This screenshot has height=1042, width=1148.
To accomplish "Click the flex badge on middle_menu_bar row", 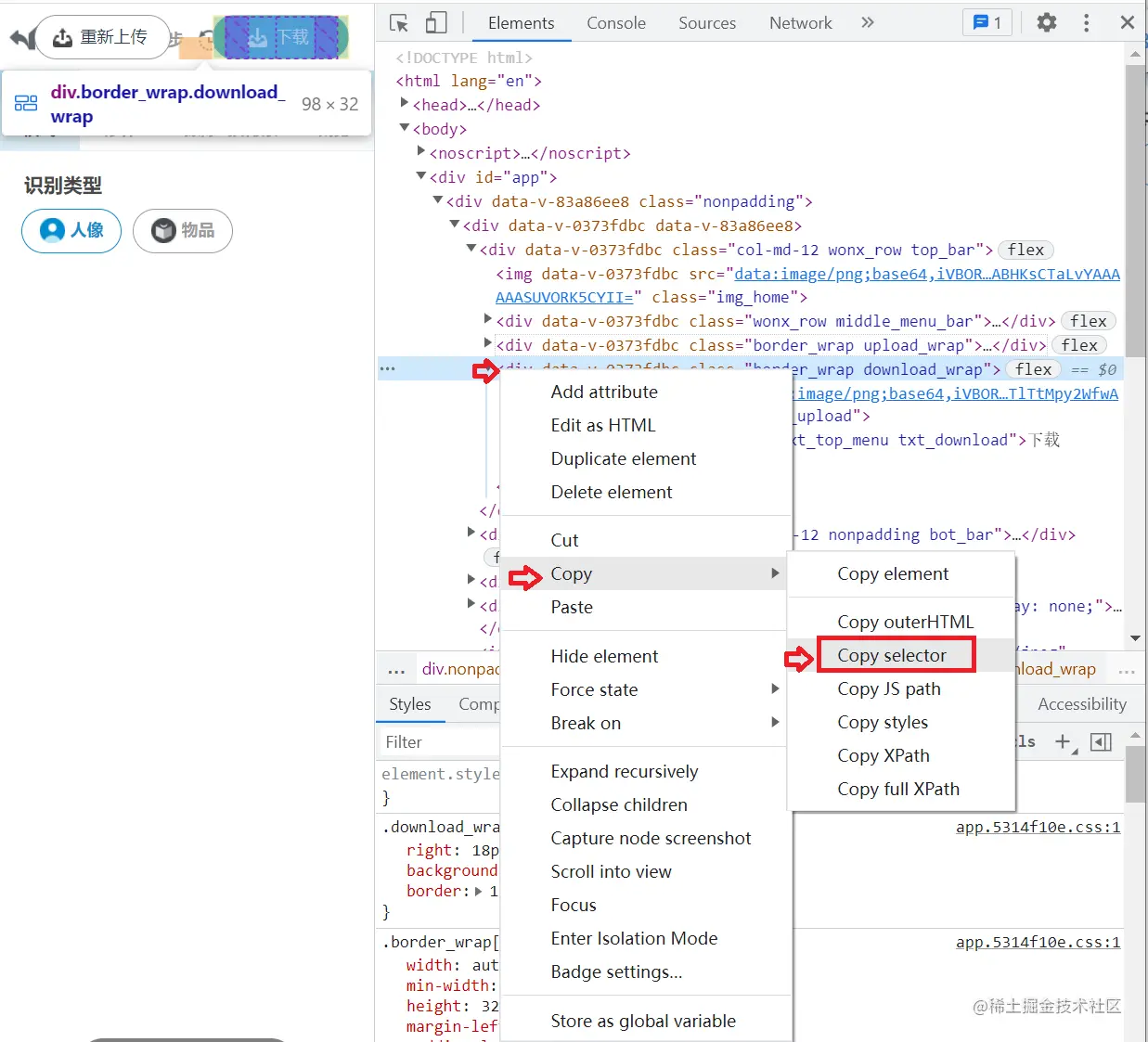I will tap(1088, 321).
